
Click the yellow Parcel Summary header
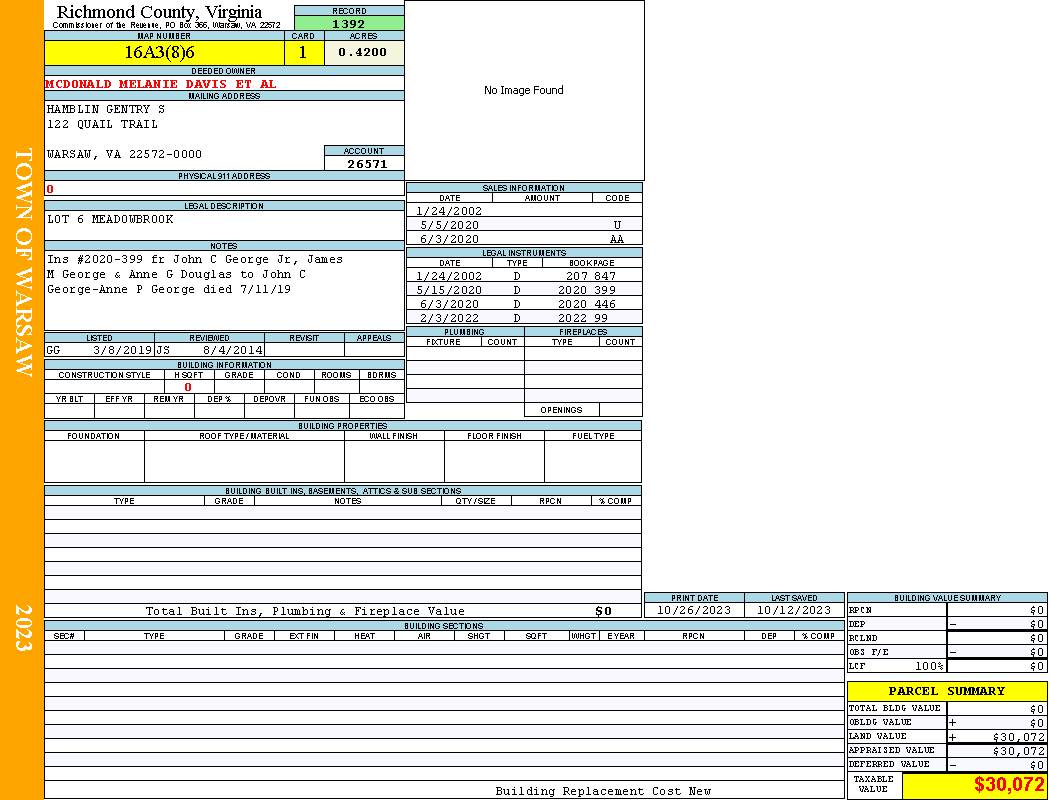(x=946, y=691)
